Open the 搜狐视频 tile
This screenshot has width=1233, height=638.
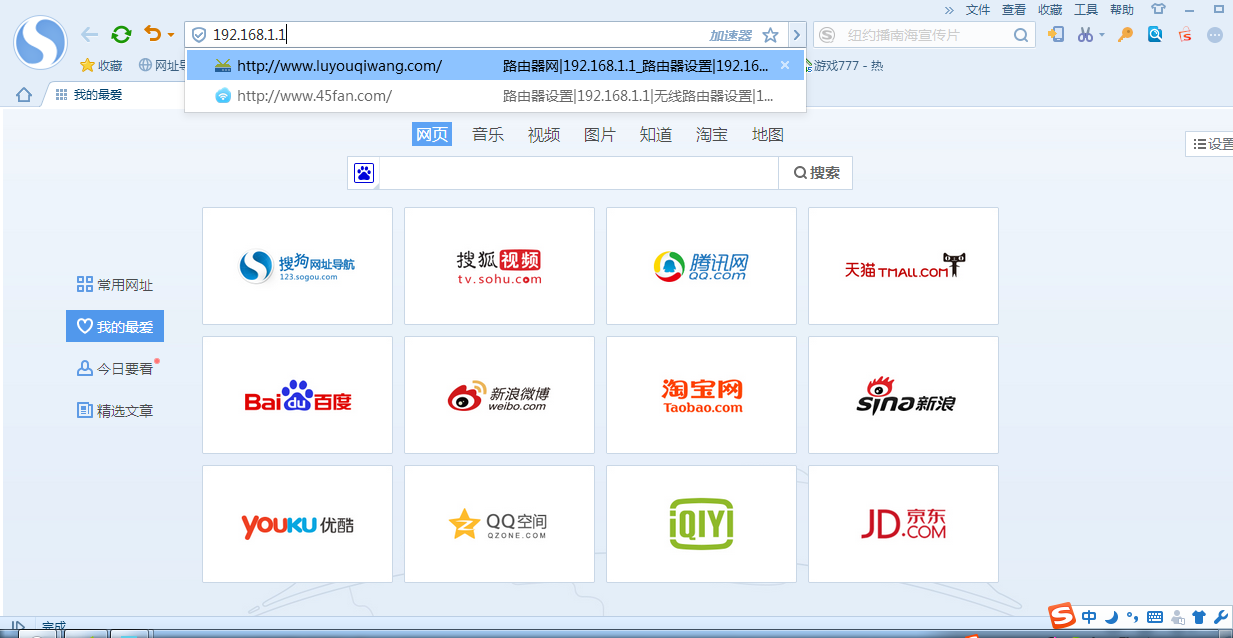(x=499, y=266)
